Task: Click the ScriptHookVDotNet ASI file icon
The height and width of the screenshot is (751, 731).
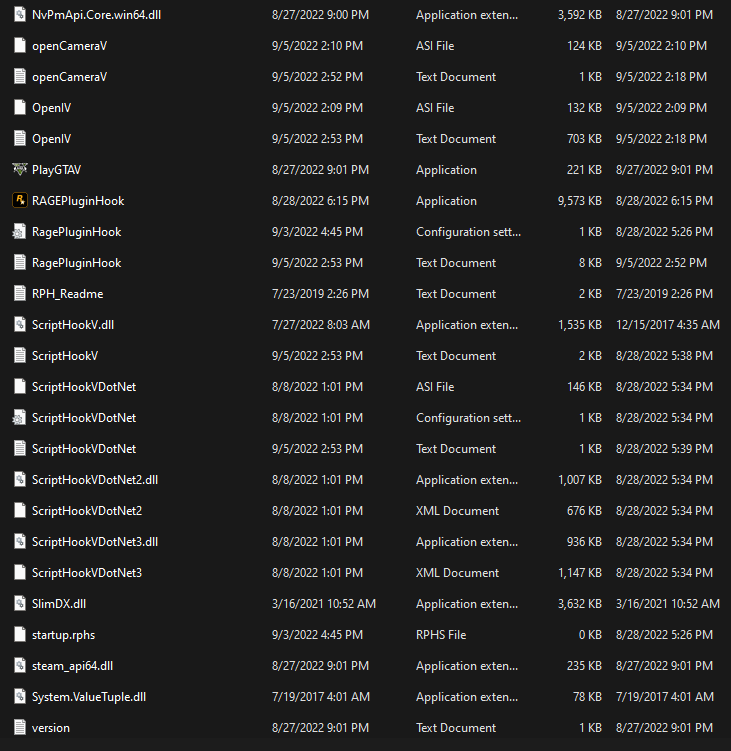Action: 20,387
